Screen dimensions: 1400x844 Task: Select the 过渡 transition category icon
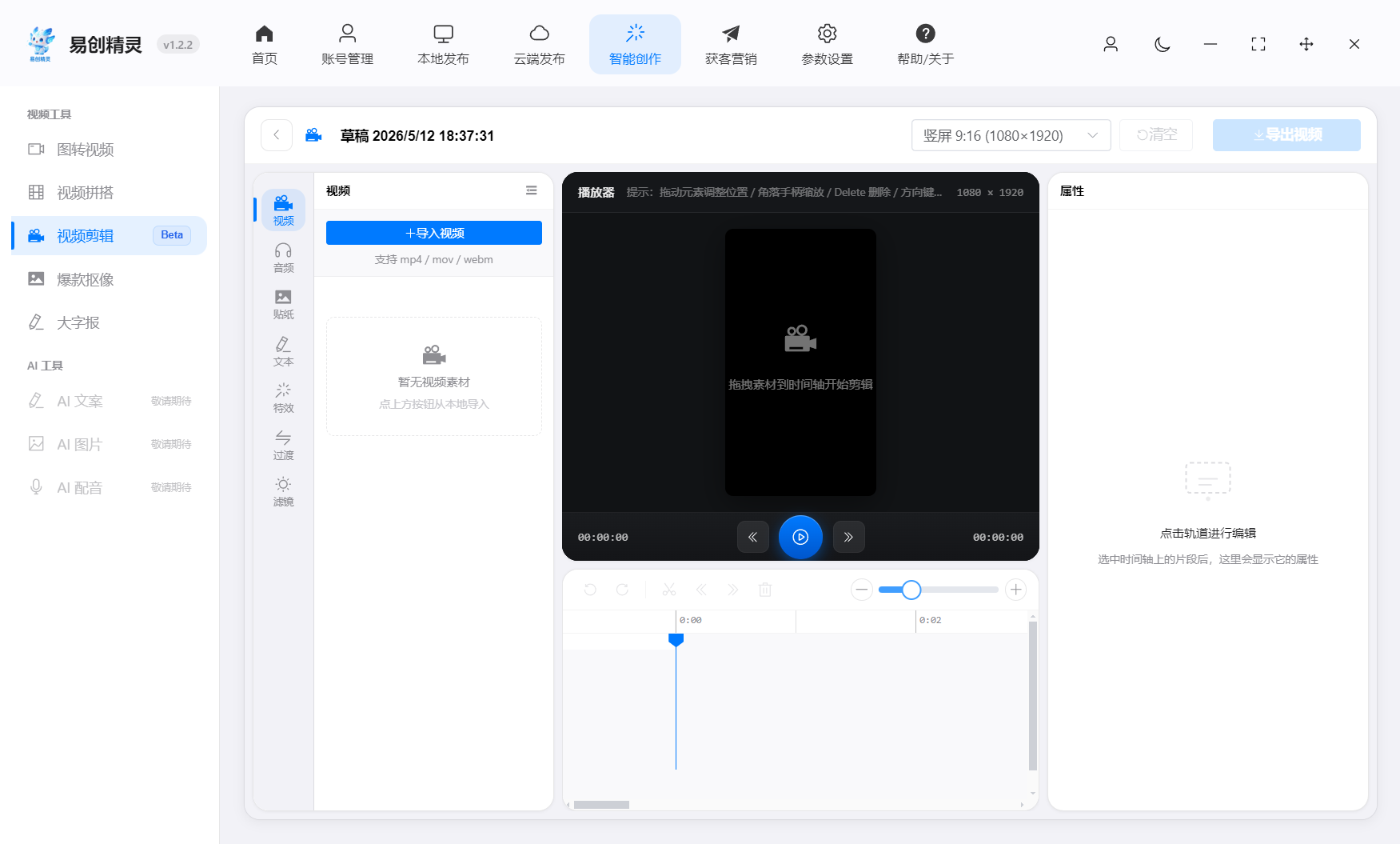click(283, 445)
